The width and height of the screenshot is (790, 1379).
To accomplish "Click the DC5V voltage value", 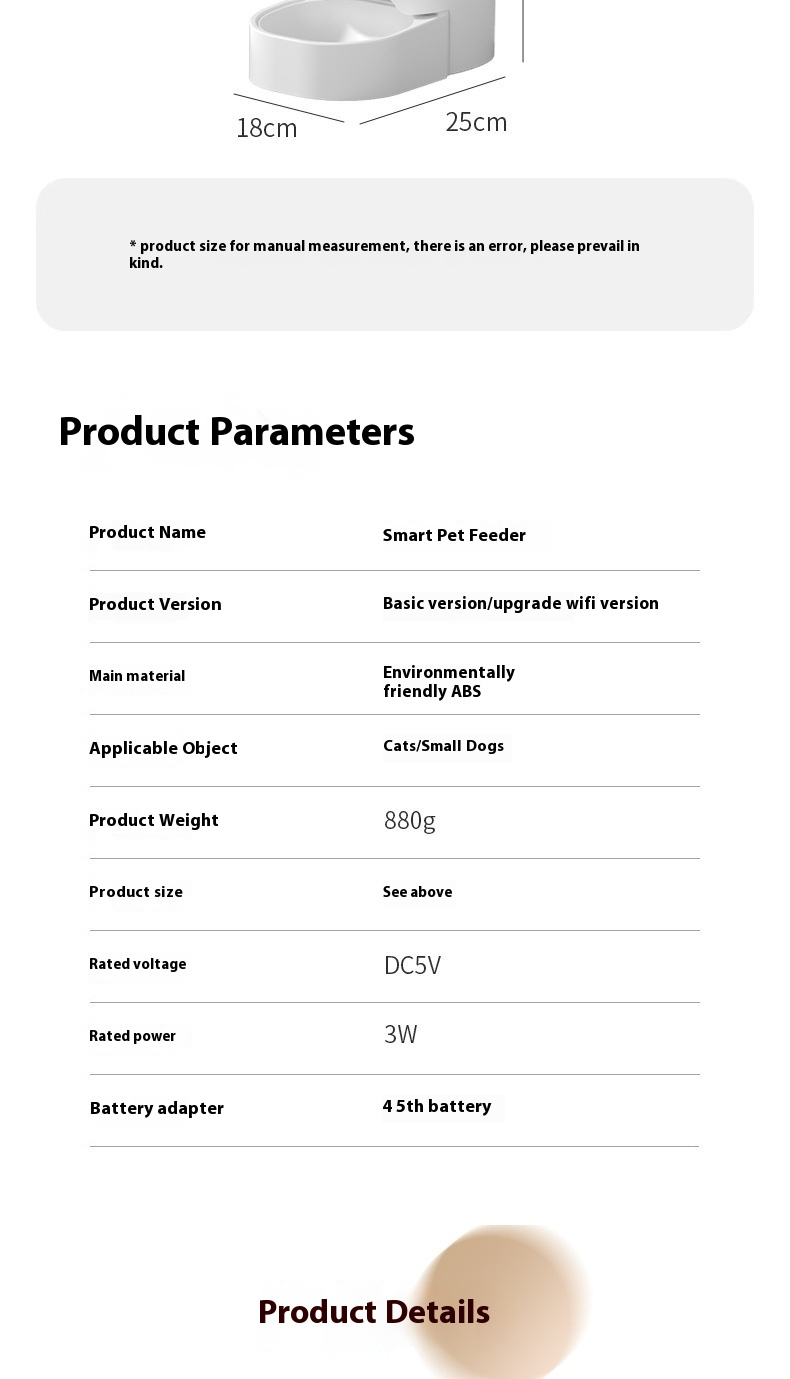I will click(412, 965).
